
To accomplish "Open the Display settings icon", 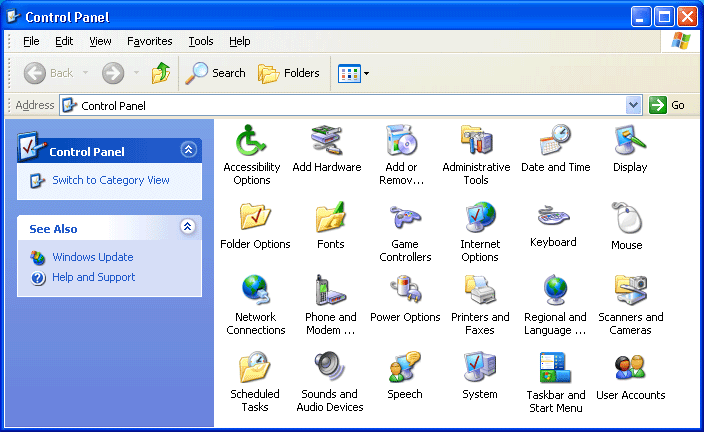I will coord(630,141).
